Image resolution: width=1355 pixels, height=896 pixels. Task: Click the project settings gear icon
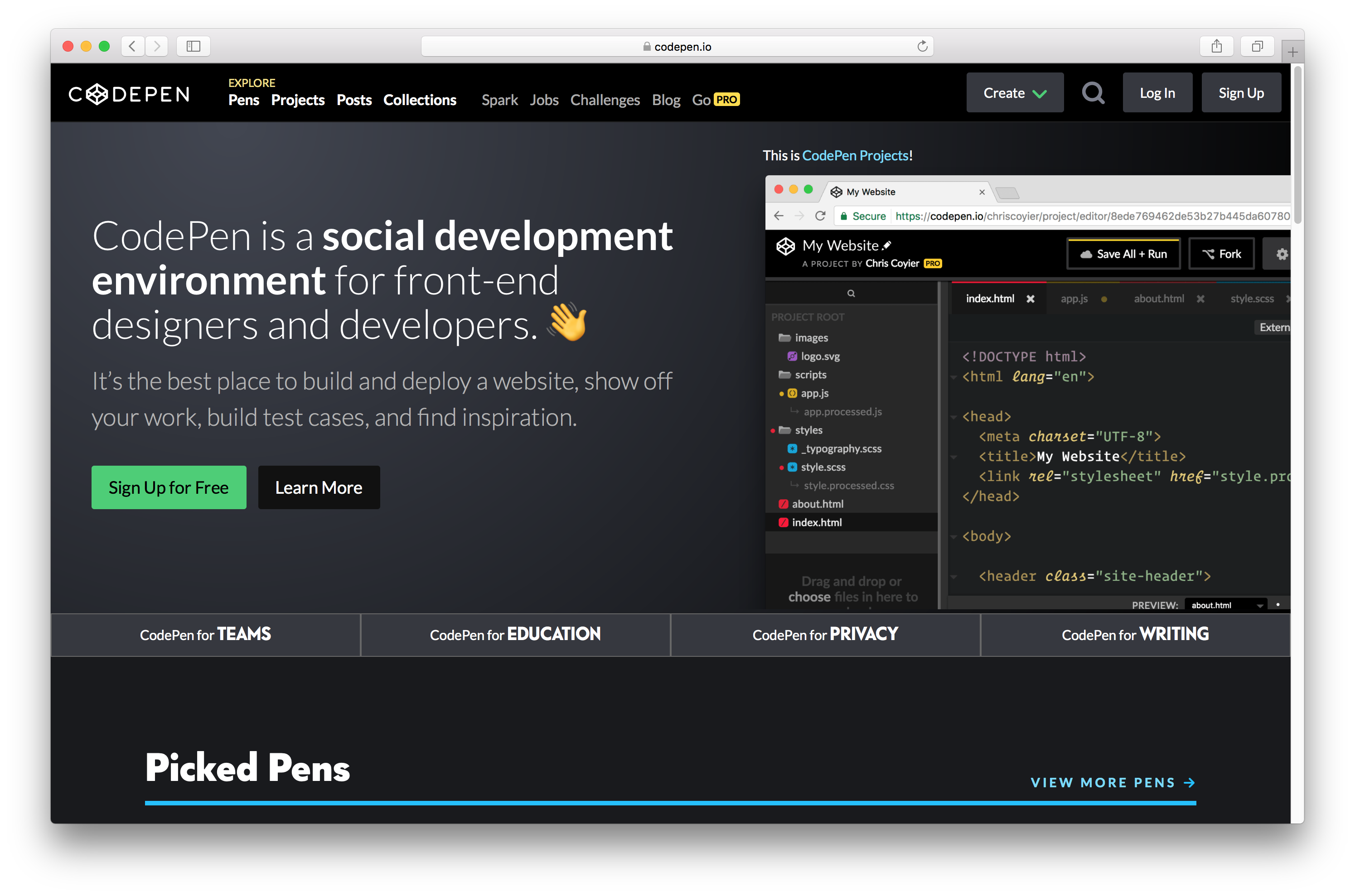pyautogui.click(x=1281, y=254)
